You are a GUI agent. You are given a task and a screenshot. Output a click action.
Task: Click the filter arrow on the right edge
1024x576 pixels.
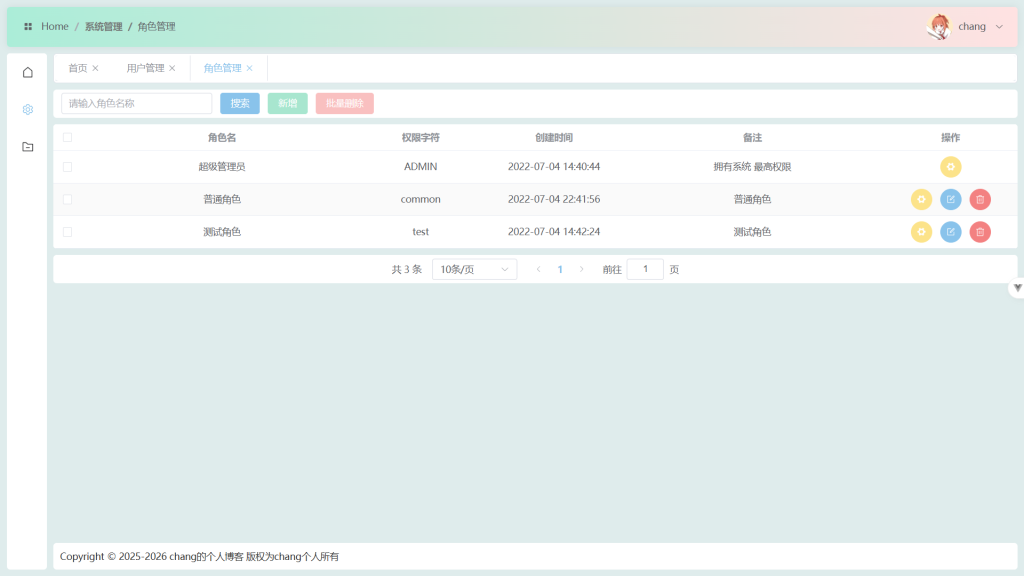(x=1017, y=288)
